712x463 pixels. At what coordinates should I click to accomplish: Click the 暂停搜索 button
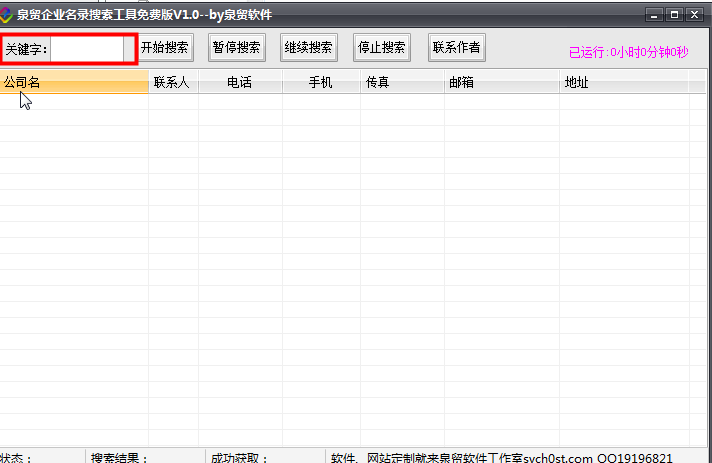pos(237,47)
